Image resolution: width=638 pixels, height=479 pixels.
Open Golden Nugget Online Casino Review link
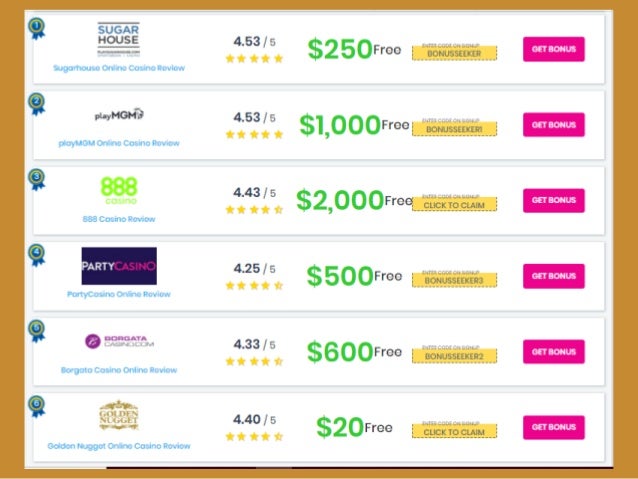click(x=119, y=446)
